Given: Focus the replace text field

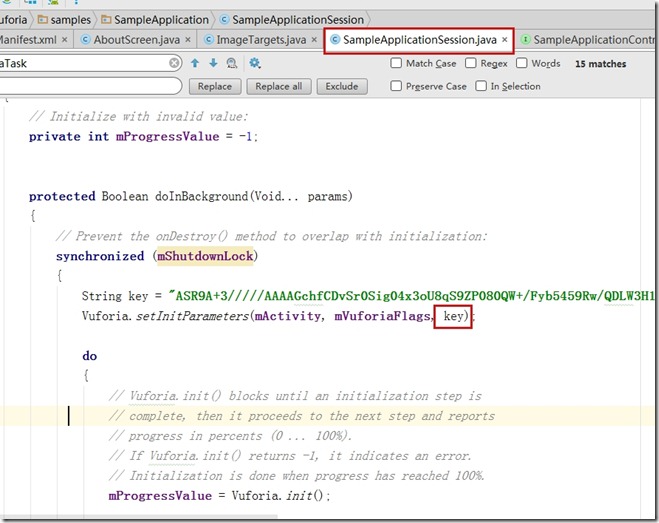Looking at the screenshot, I should [x=90, y=86].
